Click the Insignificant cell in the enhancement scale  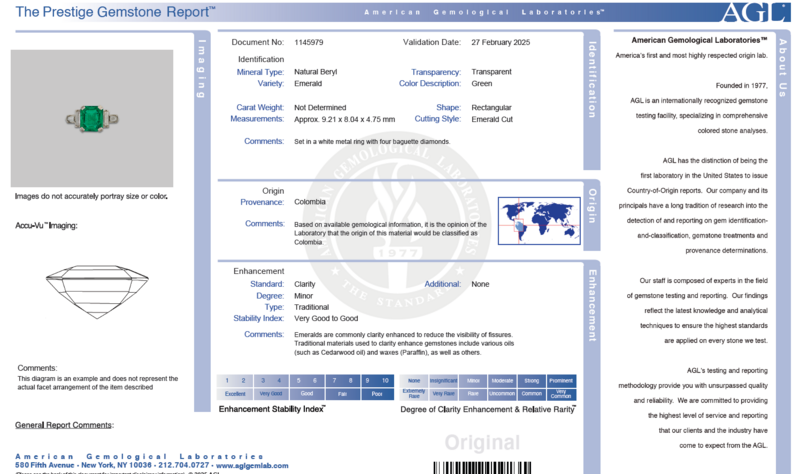[443, 381]
